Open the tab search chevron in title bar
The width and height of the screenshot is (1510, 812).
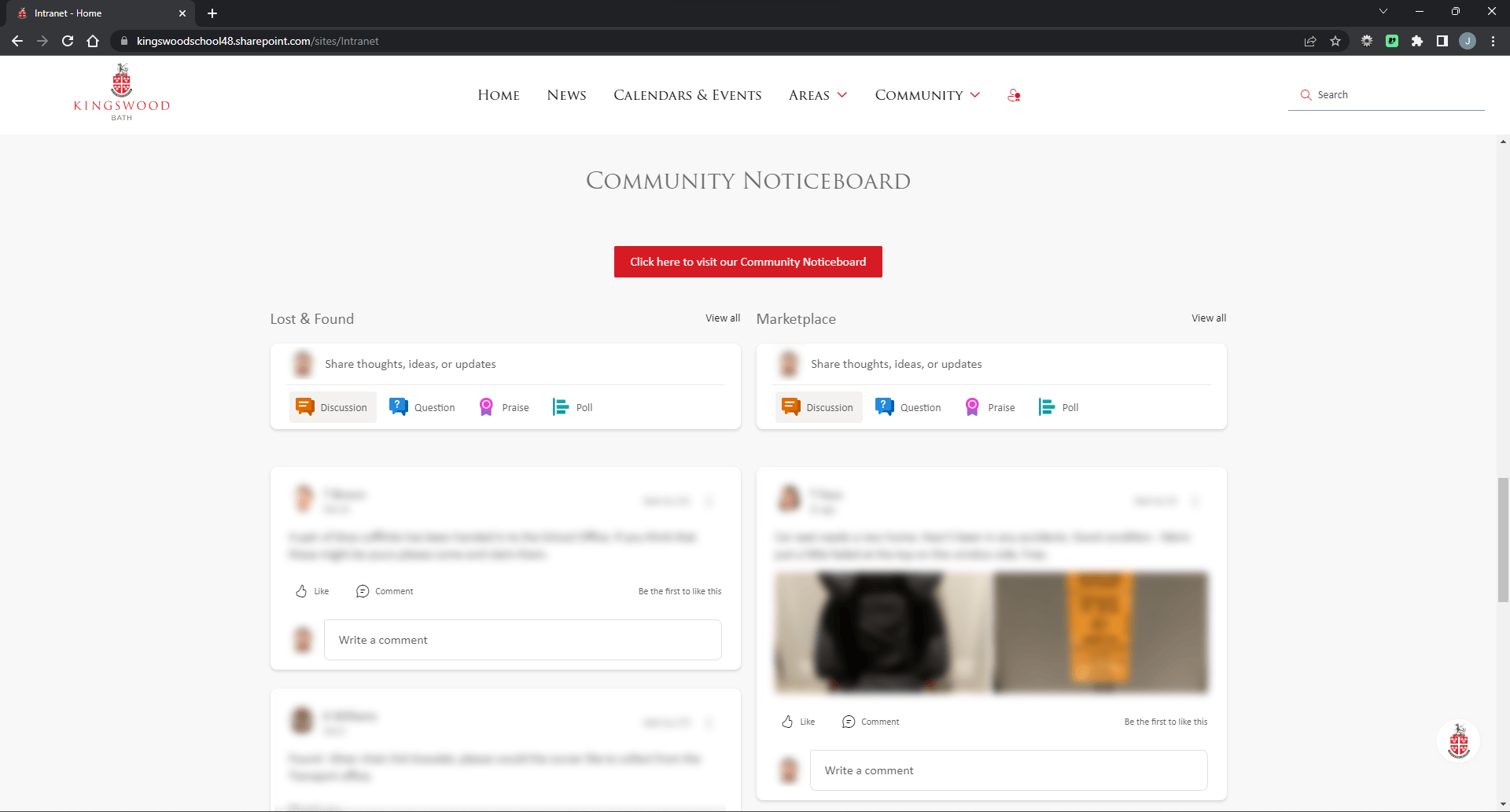[1383, 12]
